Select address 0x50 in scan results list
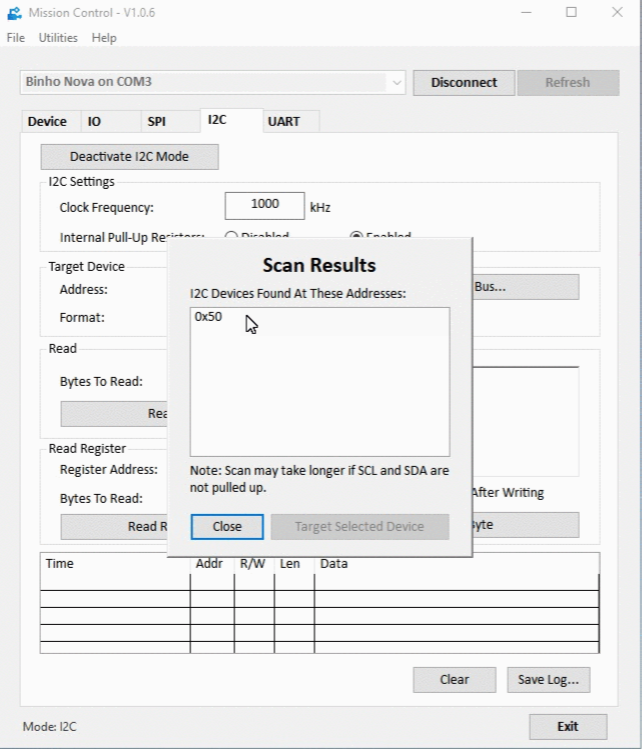642x750 pixels. point(209,317)
